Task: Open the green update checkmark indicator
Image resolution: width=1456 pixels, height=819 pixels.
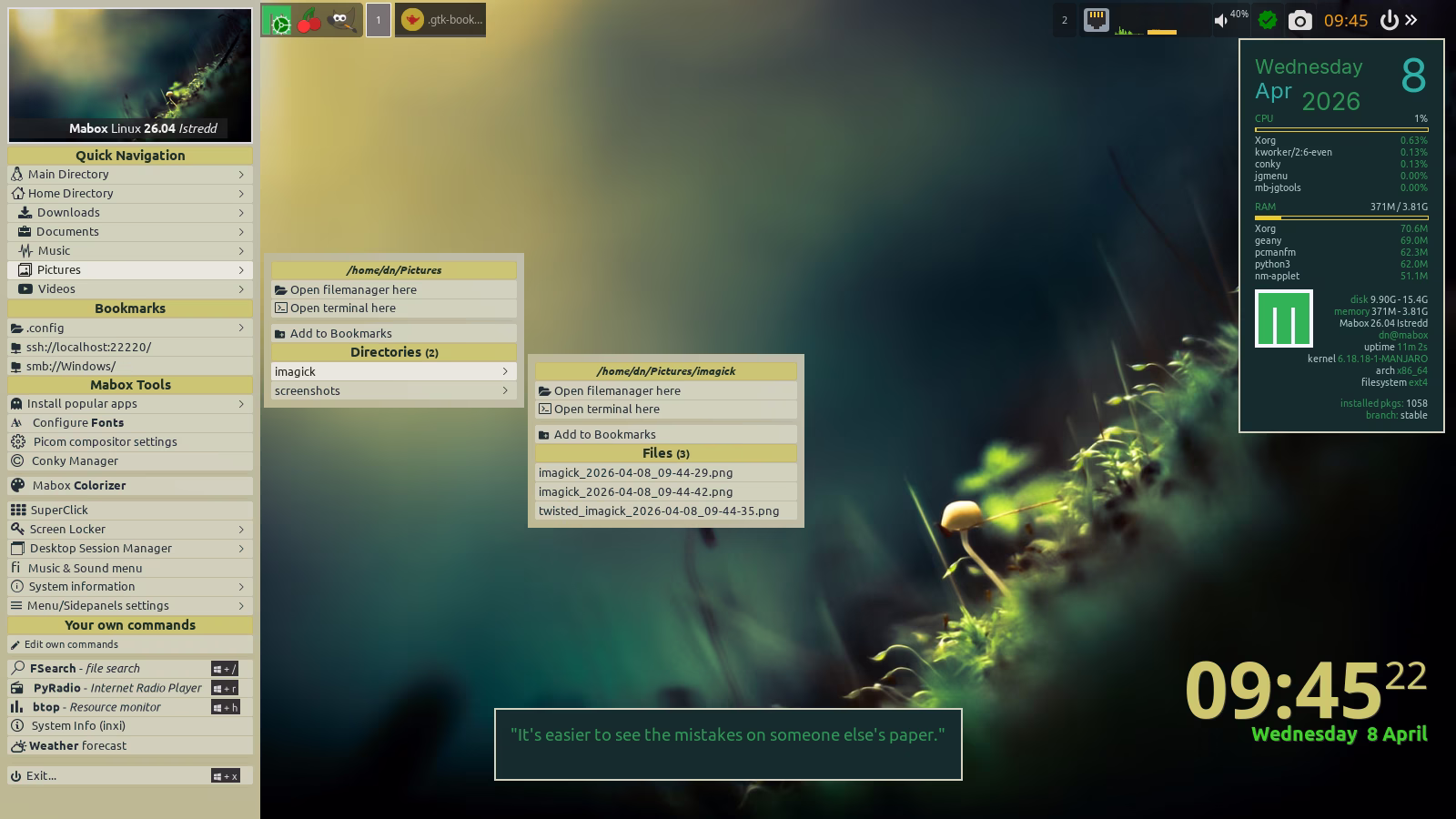Action: (x=1267, y=20)
